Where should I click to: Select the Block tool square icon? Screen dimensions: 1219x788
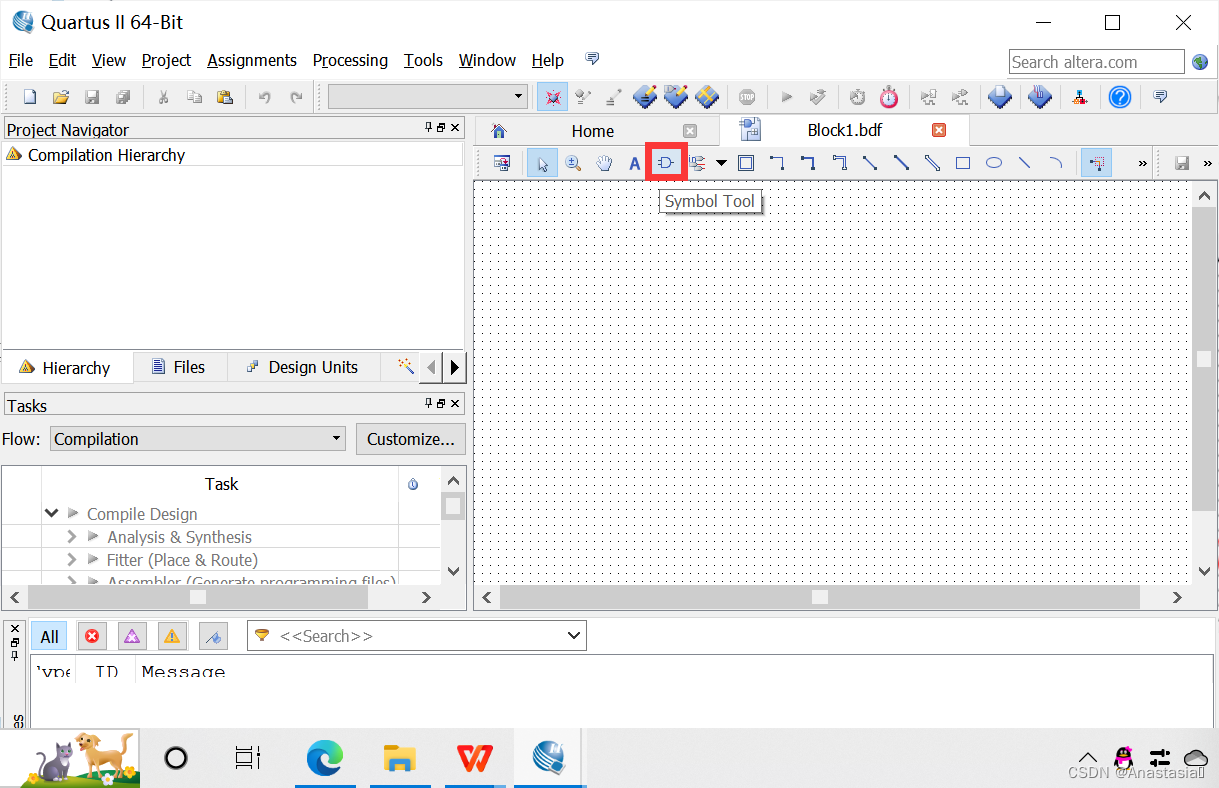(746, 163)
